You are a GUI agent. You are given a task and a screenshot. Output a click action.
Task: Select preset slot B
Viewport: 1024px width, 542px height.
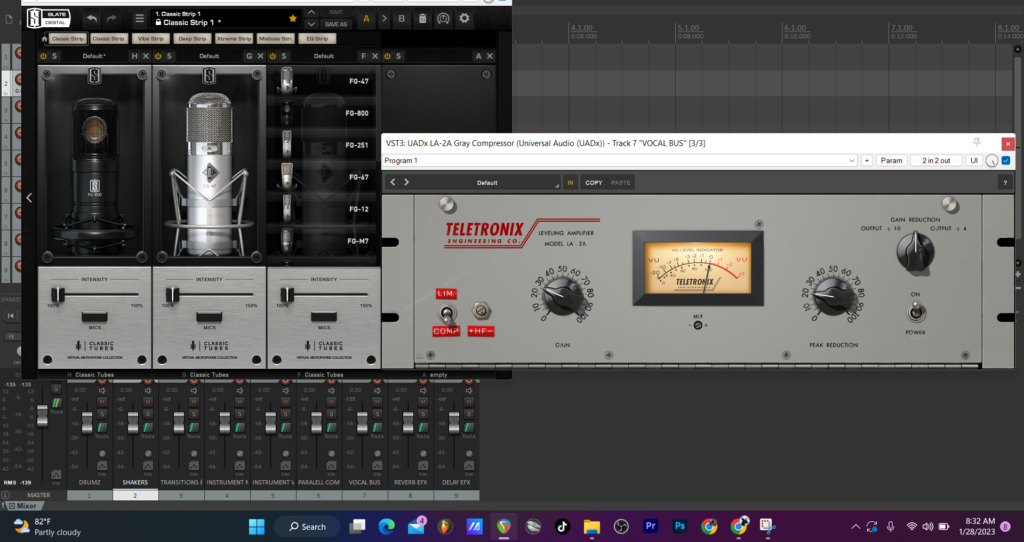click(402, 18)
